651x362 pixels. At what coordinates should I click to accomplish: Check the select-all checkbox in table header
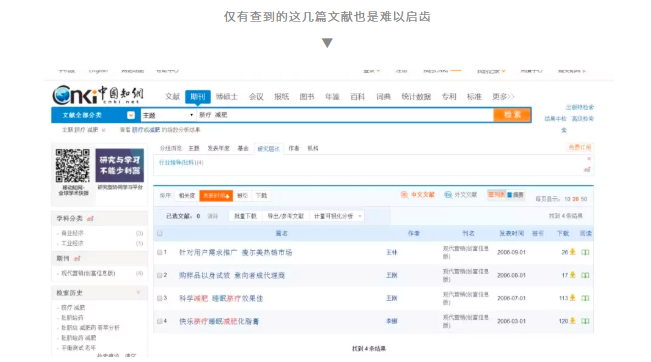pos(160,233)
